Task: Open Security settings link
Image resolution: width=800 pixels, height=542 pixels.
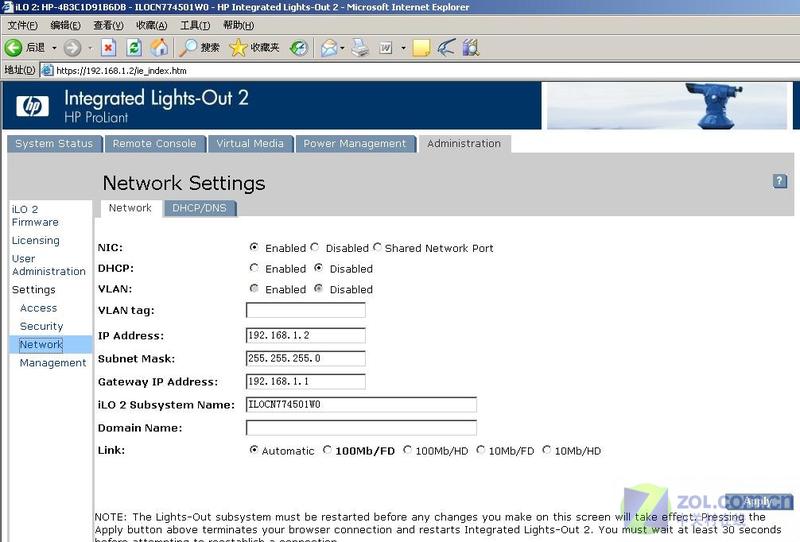Action: pyautogui.click(x=41, y=326)
